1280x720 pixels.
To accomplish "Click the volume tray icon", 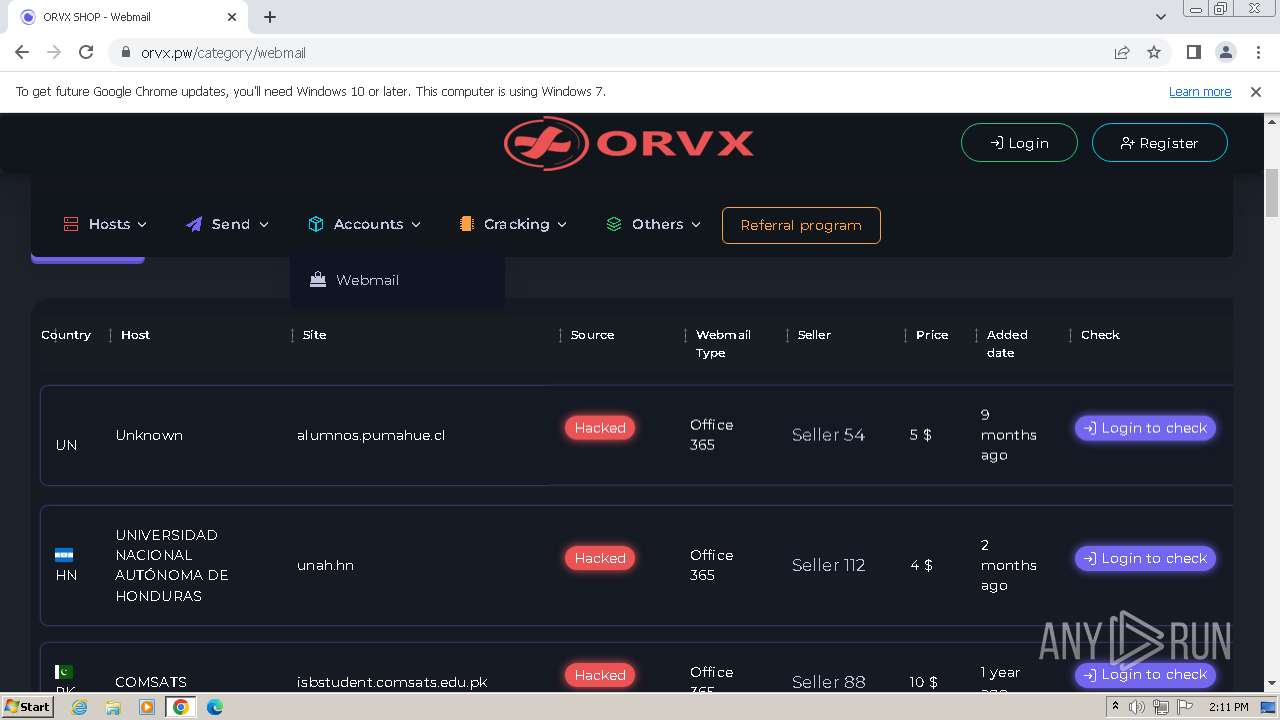I will coord(1137,707).
